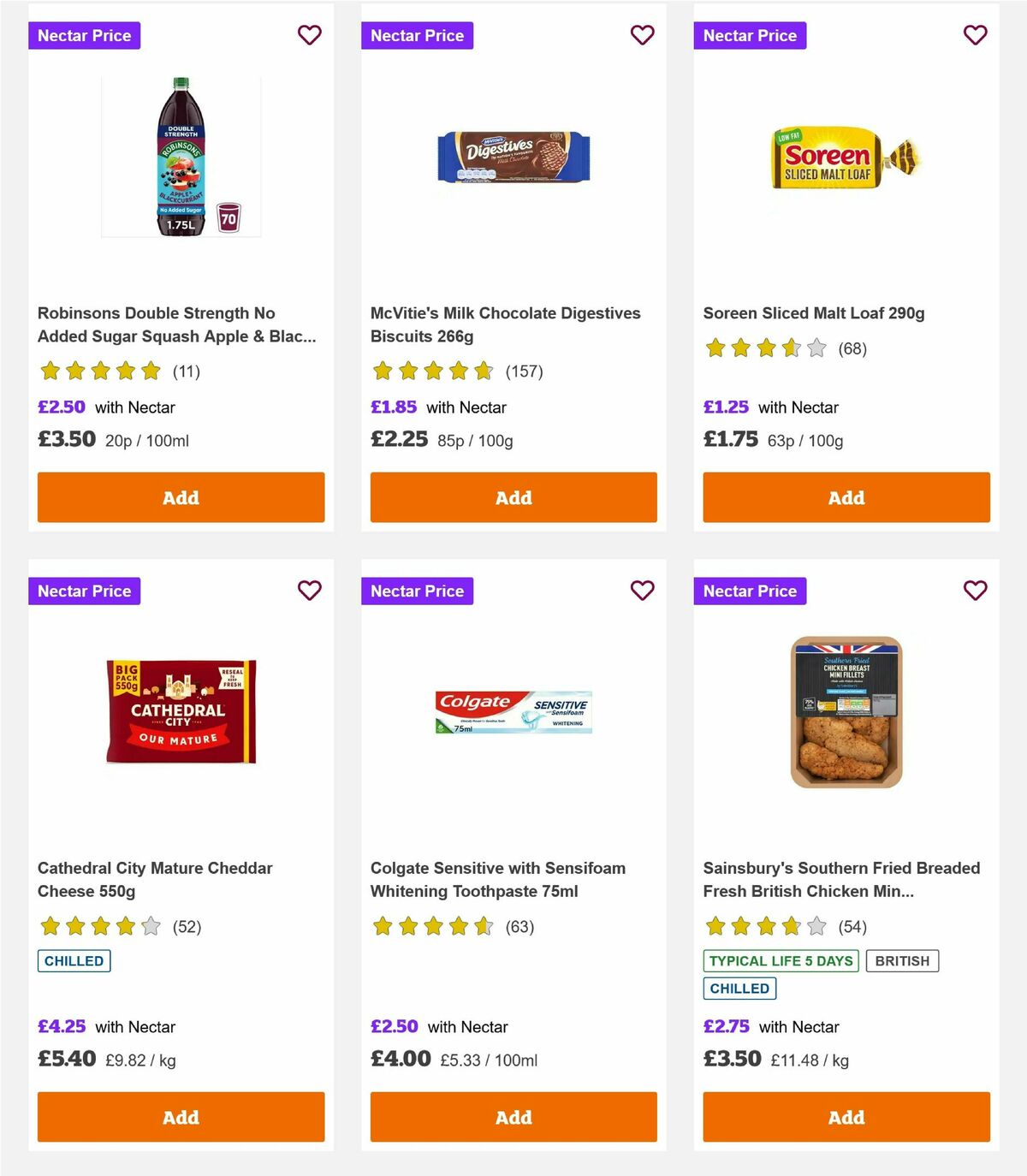Viewport: 1027px width, 1176px height.
Task: Open Sainsbury's Southern Fried Chicken product page
Action: [841, 879]
